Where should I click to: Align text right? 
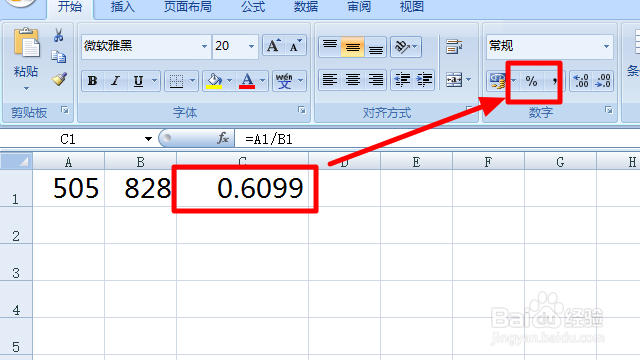point(376,80)
